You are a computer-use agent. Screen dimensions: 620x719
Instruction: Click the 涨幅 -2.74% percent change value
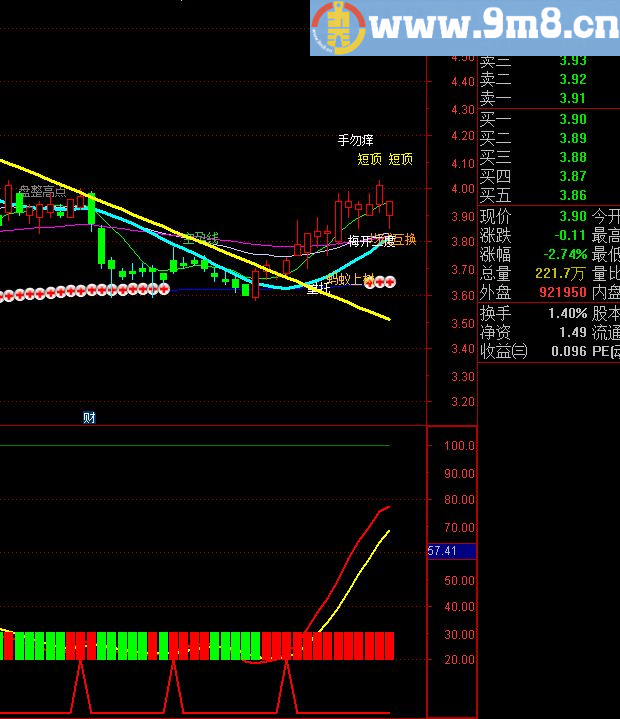565,254
